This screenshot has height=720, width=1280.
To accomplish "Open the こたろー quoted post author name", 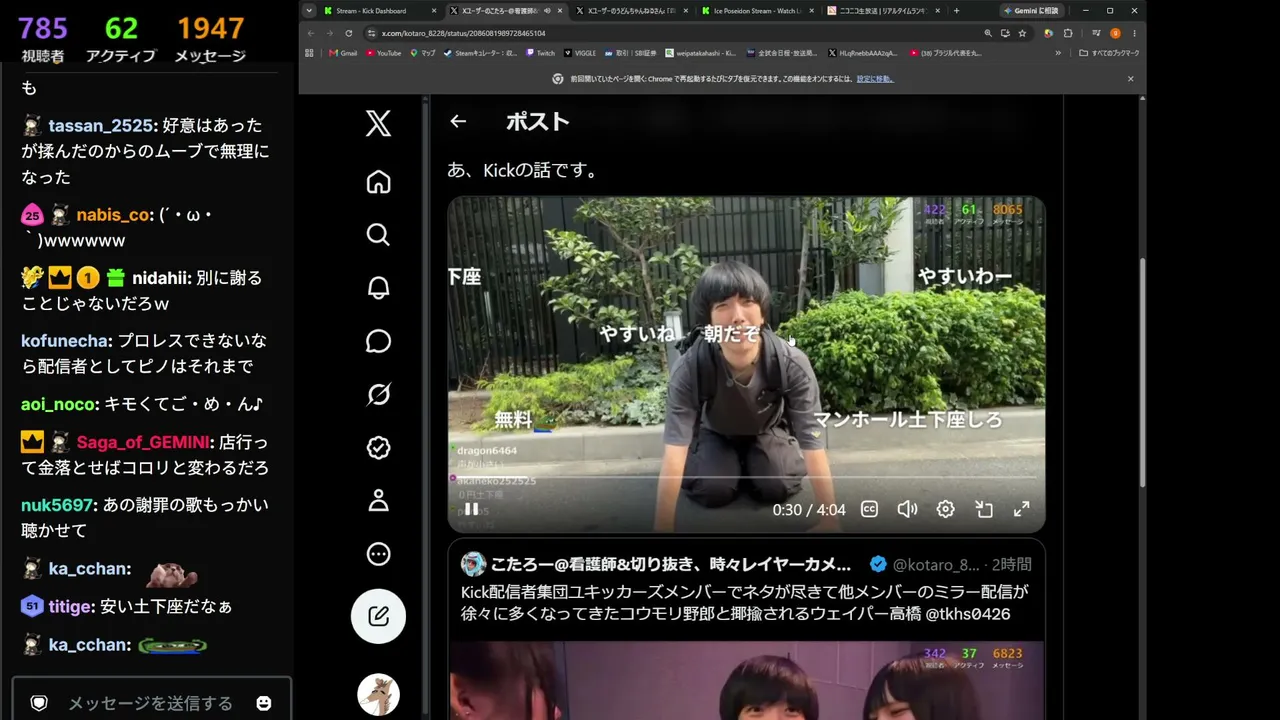I will click(671, 564).
